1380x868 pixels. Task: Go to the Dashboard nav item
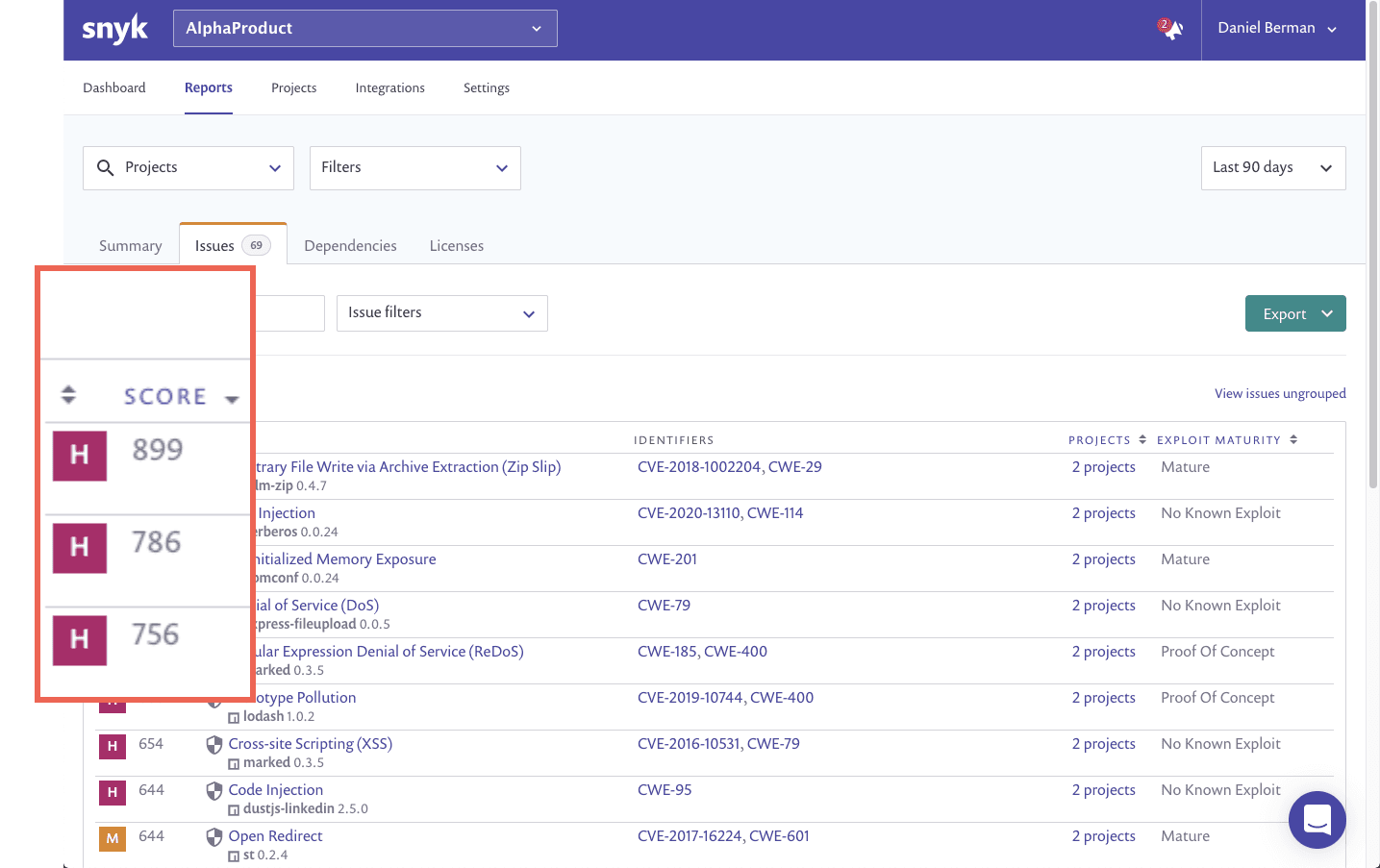114,87
